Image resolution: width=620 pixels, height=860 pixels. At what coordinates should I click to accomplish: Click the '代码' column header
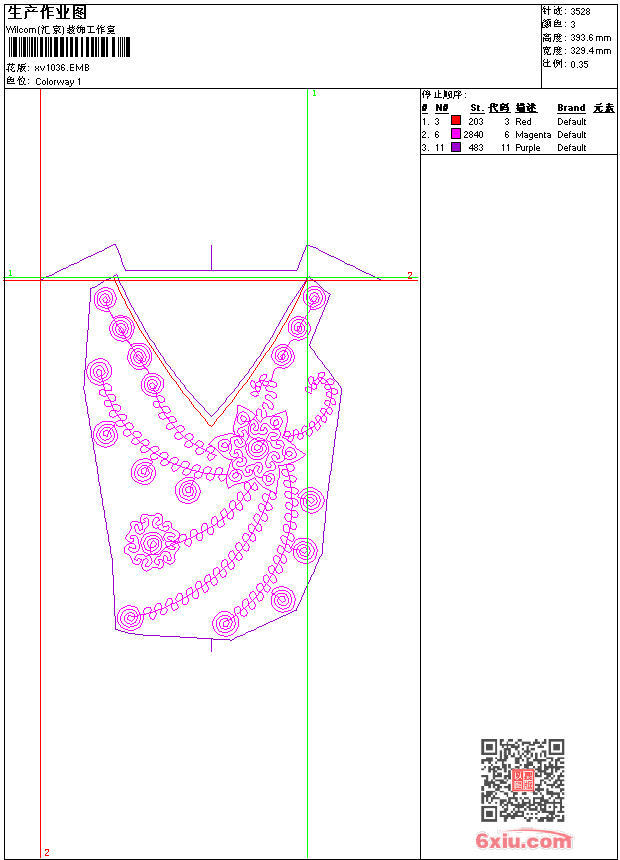(499, 108)
